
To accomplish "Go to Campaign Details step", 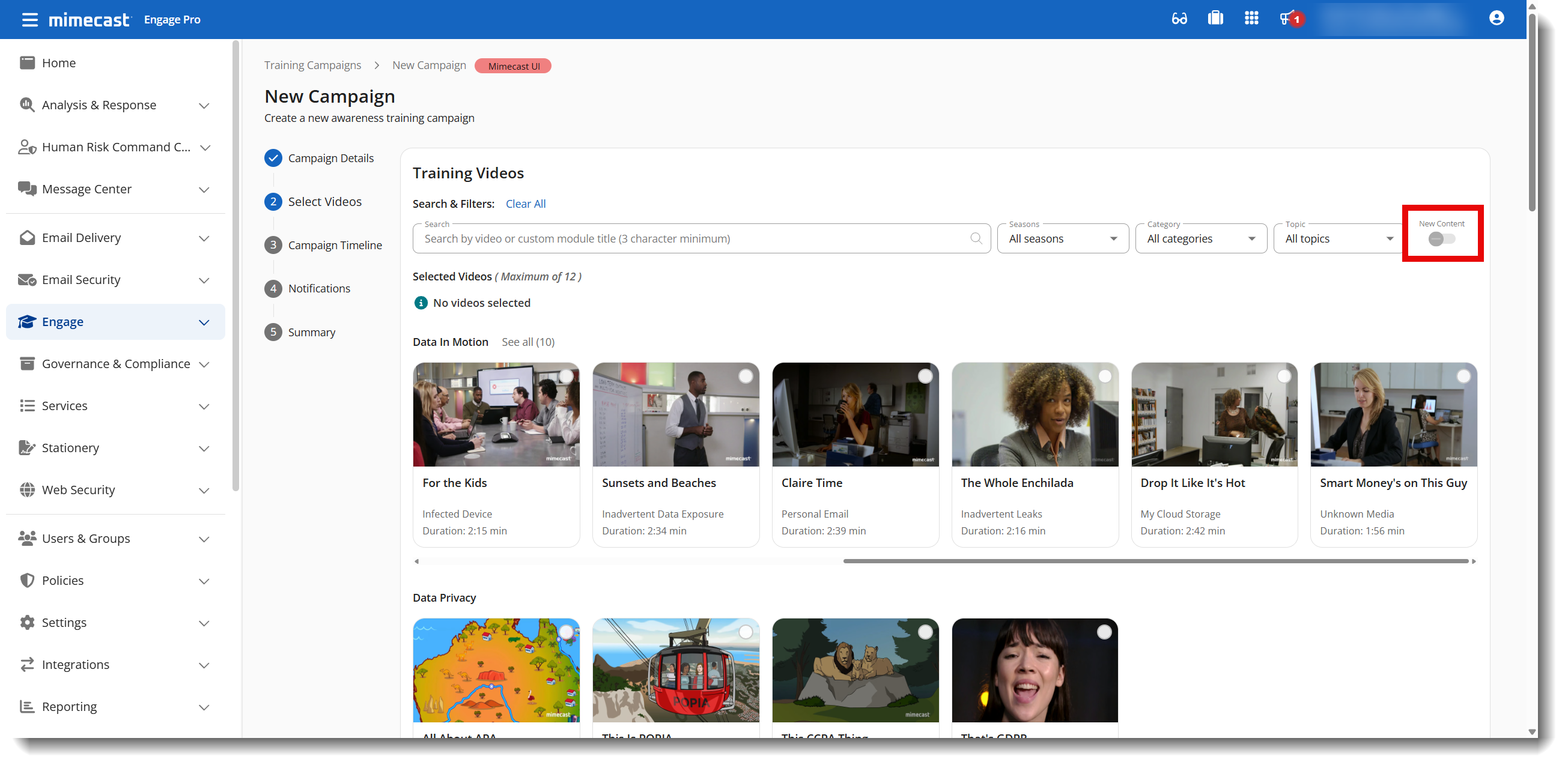I will tap(319, 157).
